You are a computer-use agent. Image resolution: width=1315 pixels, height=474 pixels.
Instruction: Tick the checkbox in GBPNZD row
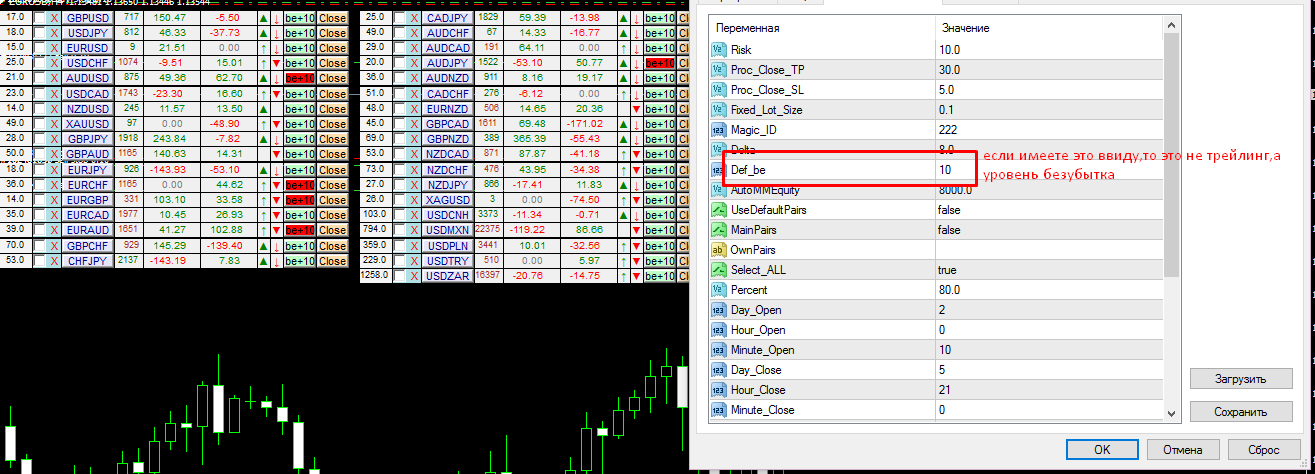(399, 138)
